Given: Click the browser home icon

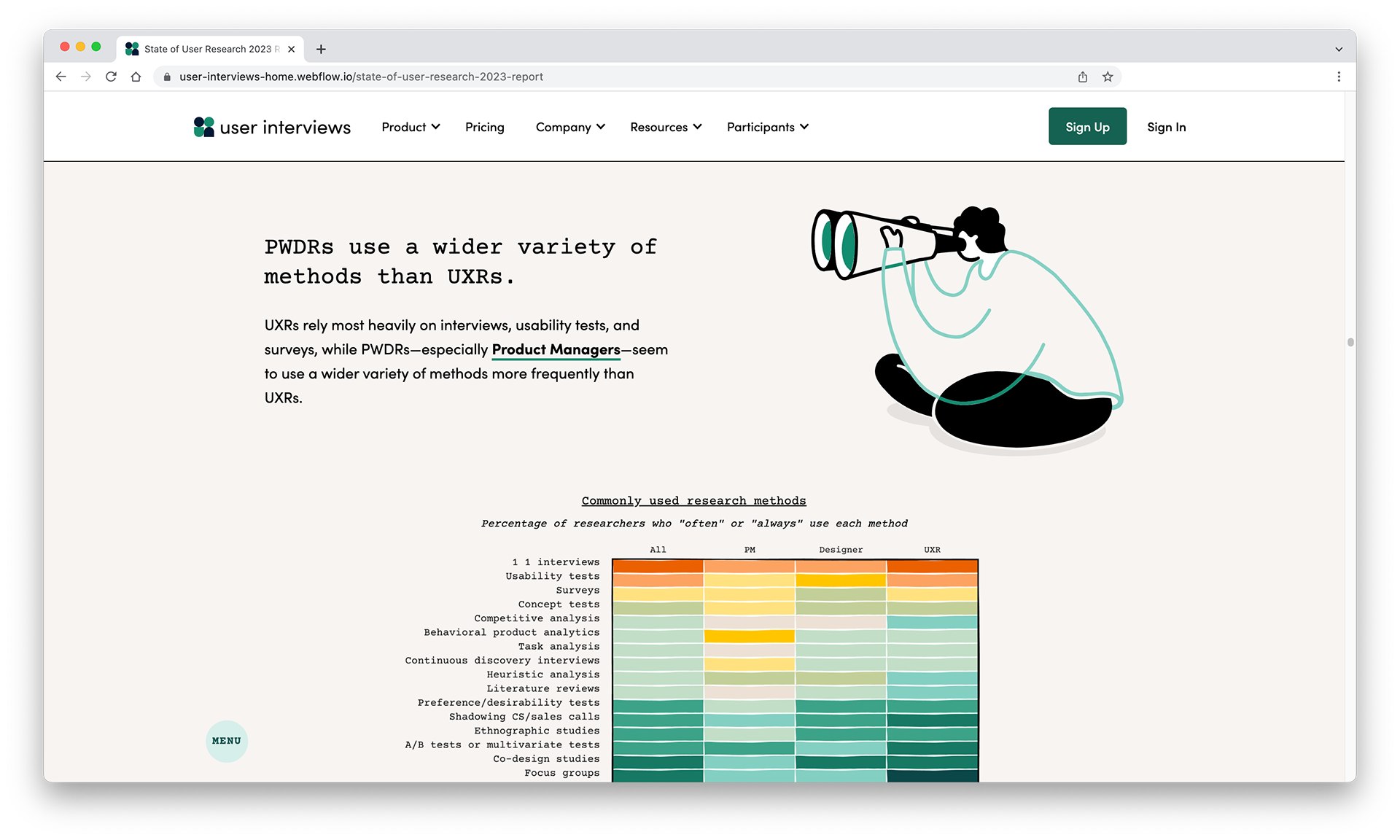Looking at the screenshot, I should pyautogui.click(x=136, y=77).
